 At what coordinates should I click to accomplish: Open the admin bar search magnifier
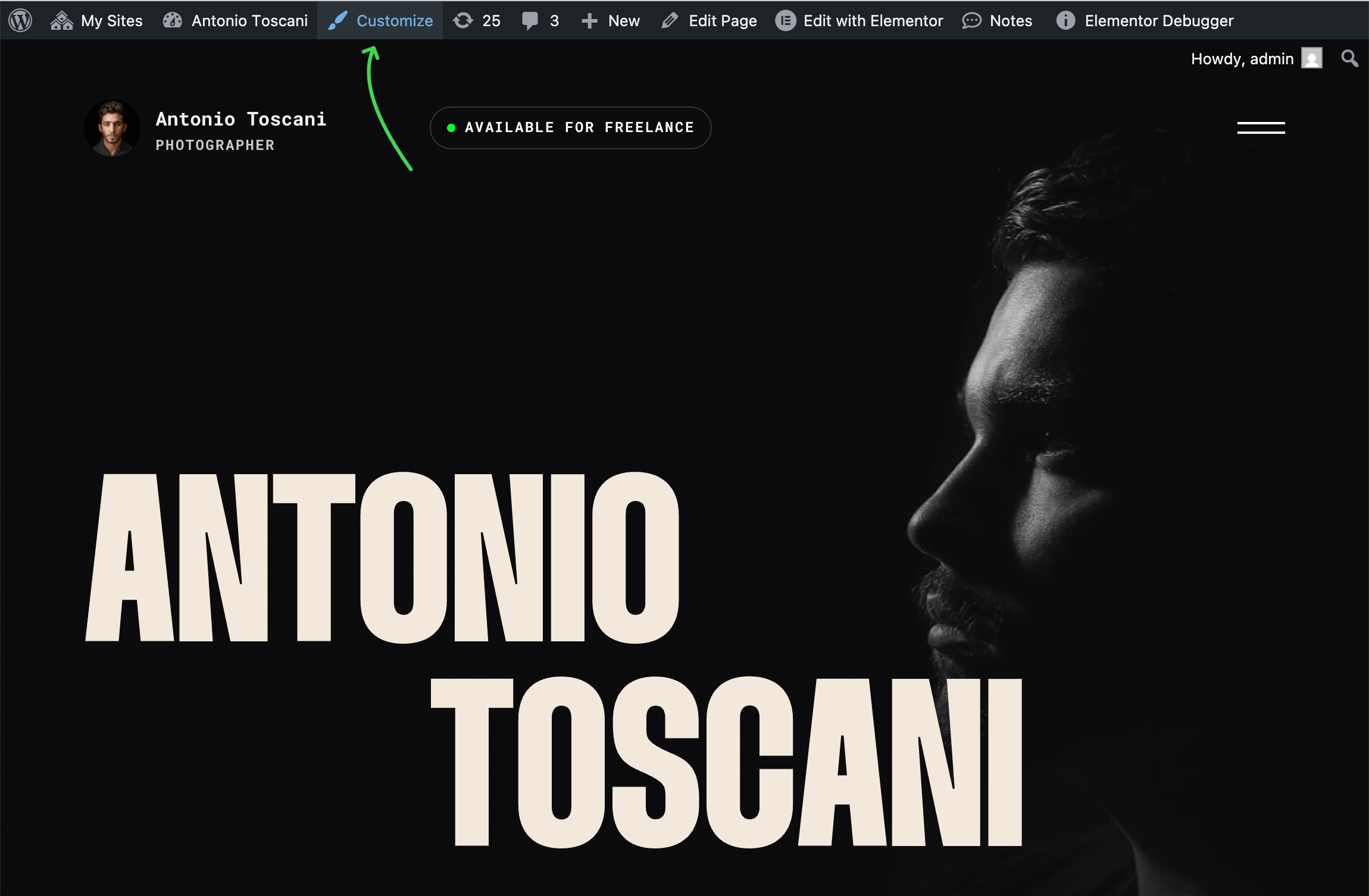click(1349, 58)
